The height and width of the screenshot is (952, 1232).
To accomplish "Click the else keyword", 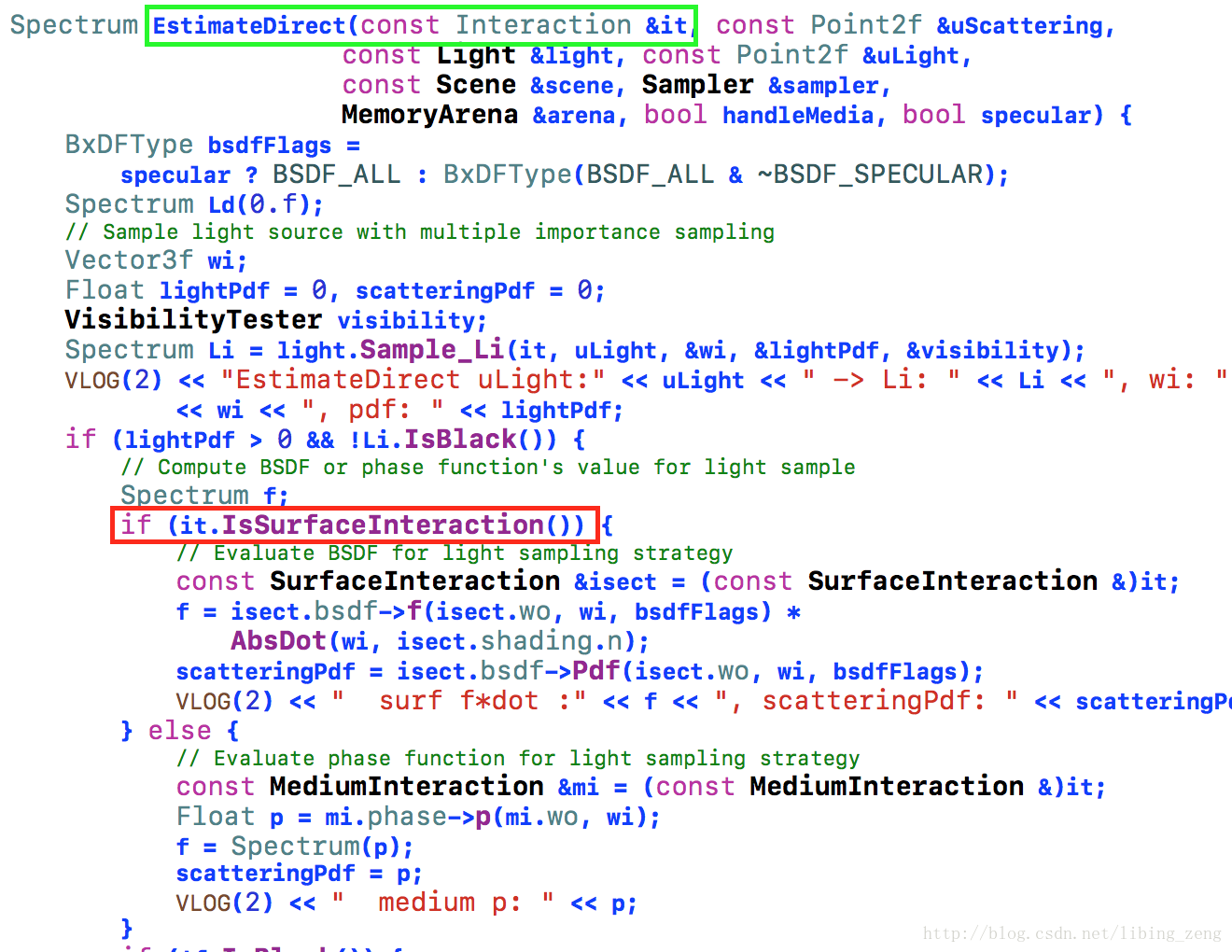I will pyautogui.click(x=179, y=730).
